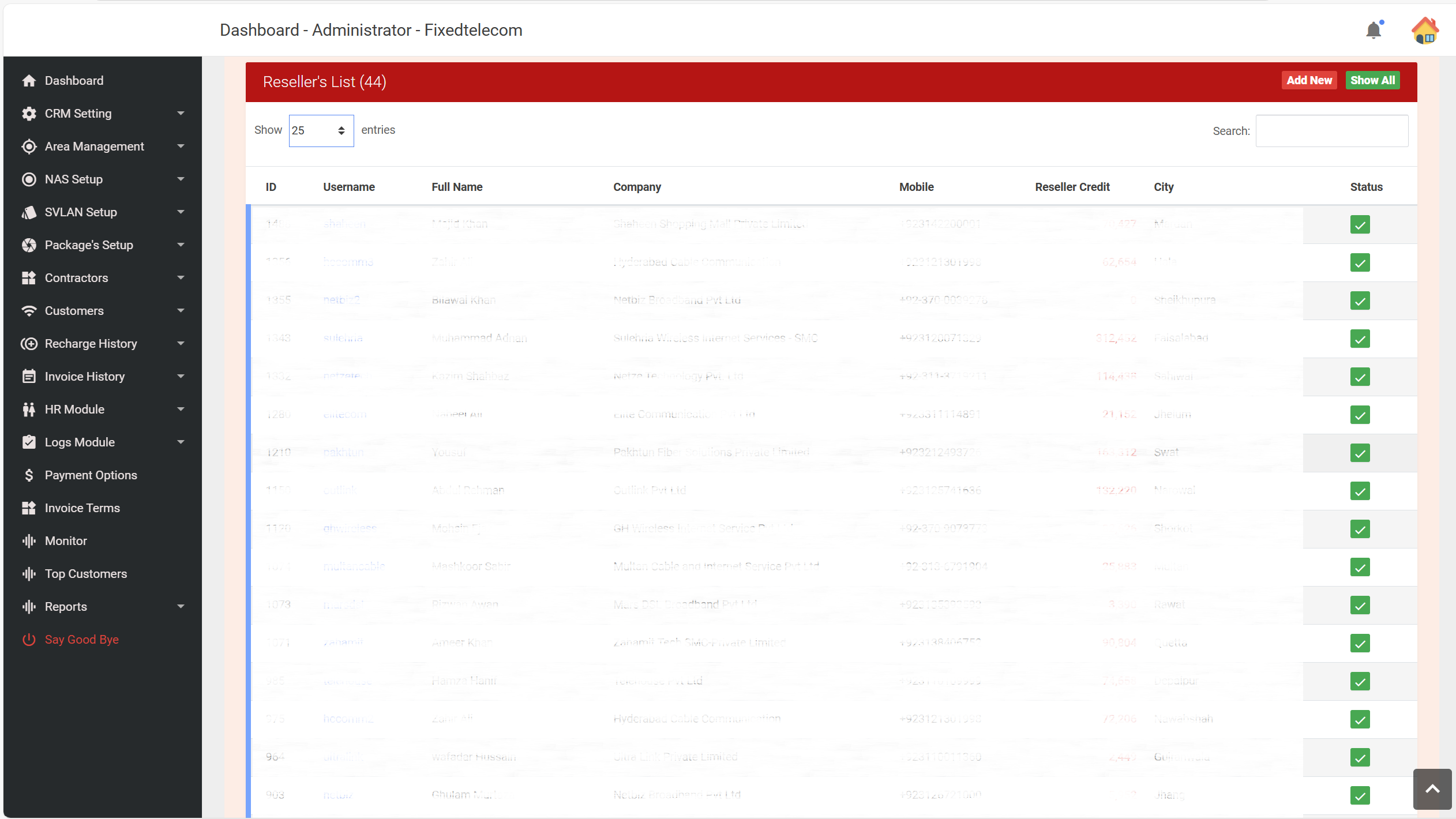Click the Monitor sidebar icon
This screenshot has width=1456, height=819.
[x=29, y=540]
